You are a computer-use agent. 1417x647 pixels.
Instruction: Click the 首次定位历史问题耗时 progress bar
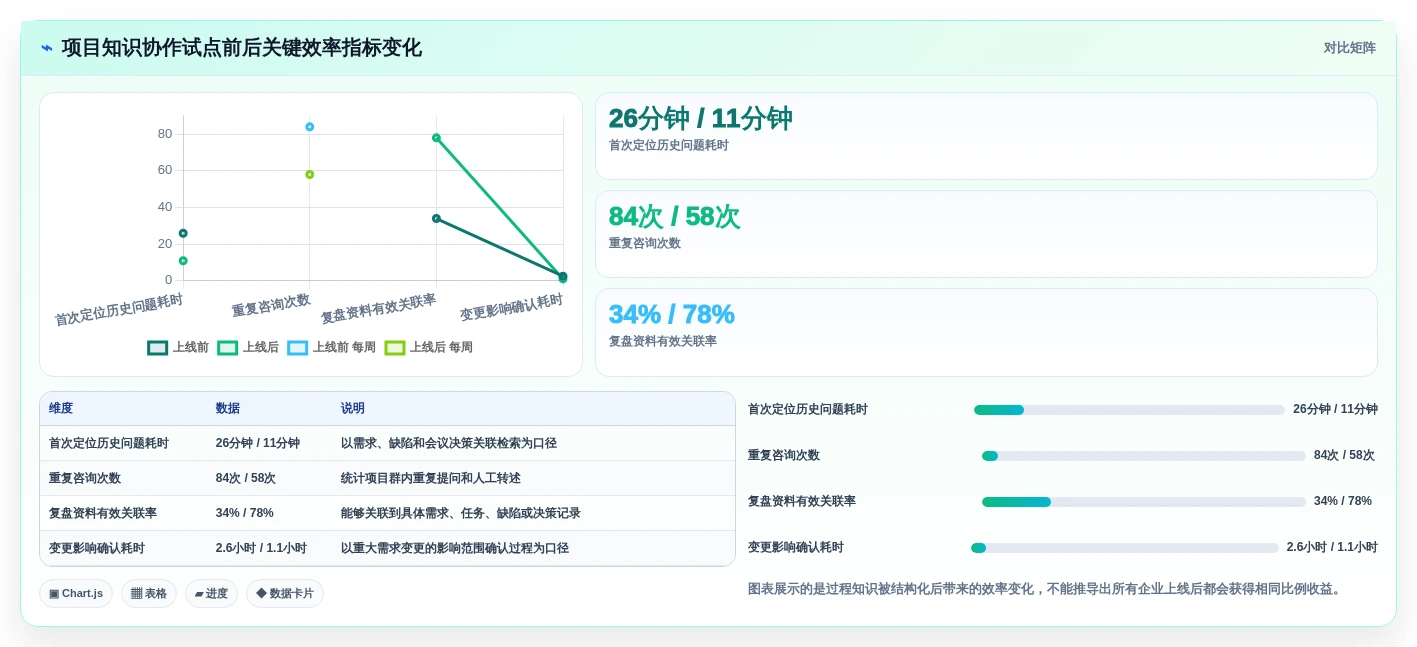1129,410
